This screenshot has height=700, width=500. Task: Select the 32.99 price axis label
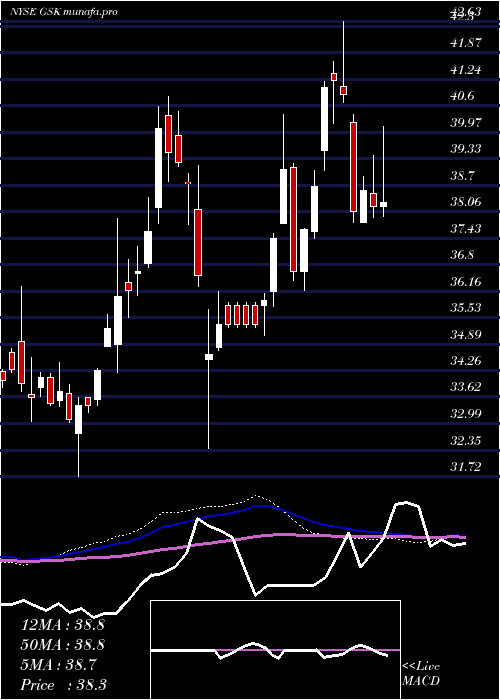pos(466,414)
